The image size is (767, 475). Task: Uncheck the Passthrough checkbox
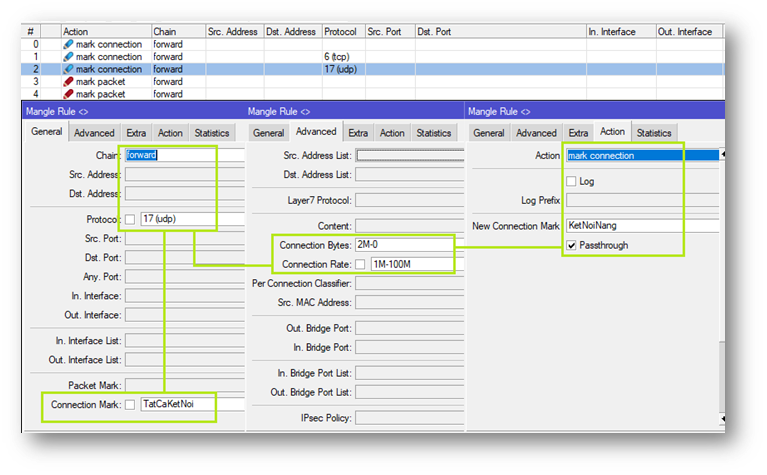[x=571, y=245]
